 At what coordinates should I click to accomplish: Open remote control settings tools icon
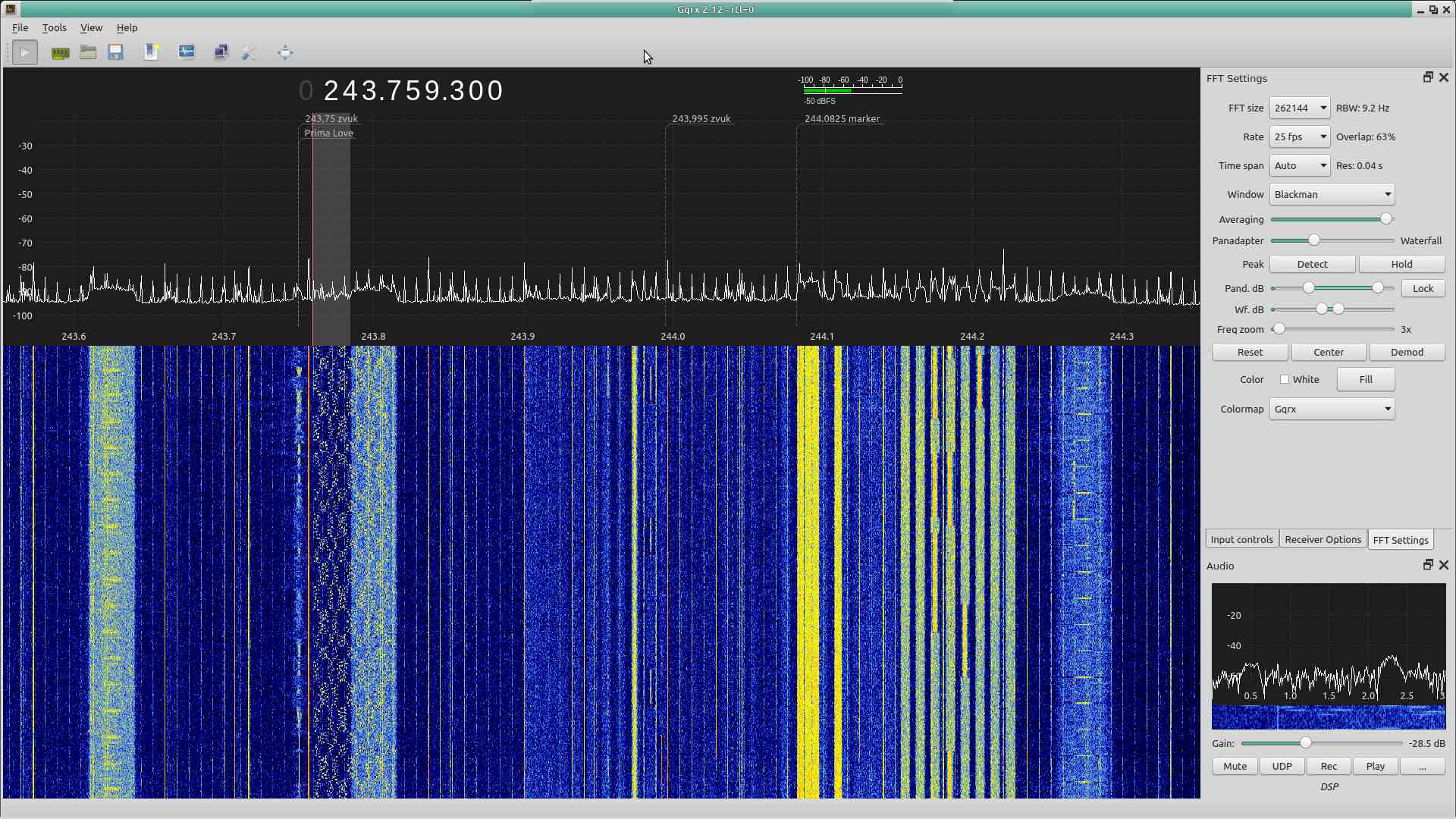(249, 52)
